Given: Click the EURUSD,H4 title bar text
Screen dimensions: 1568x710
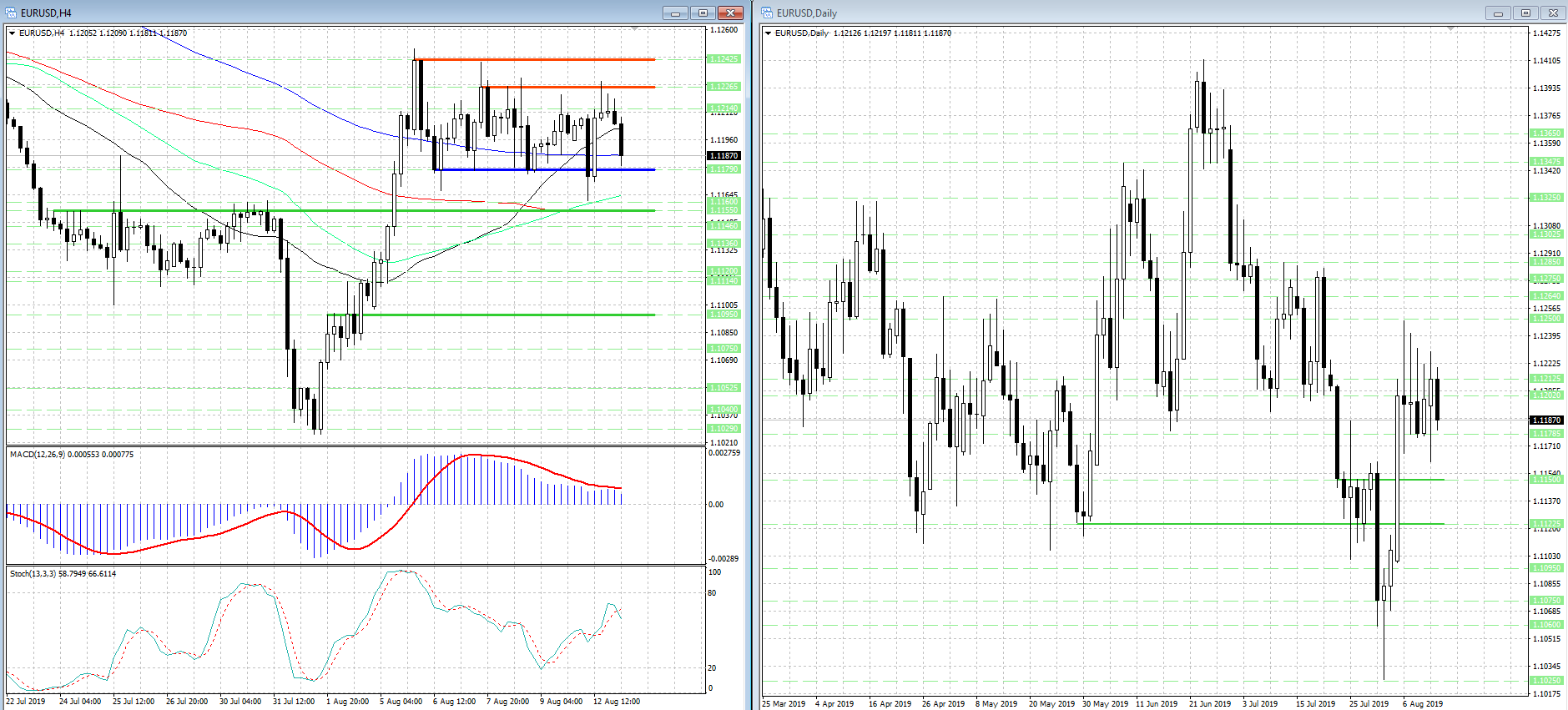Looking at the screenshot, I should tap(47, 13).
